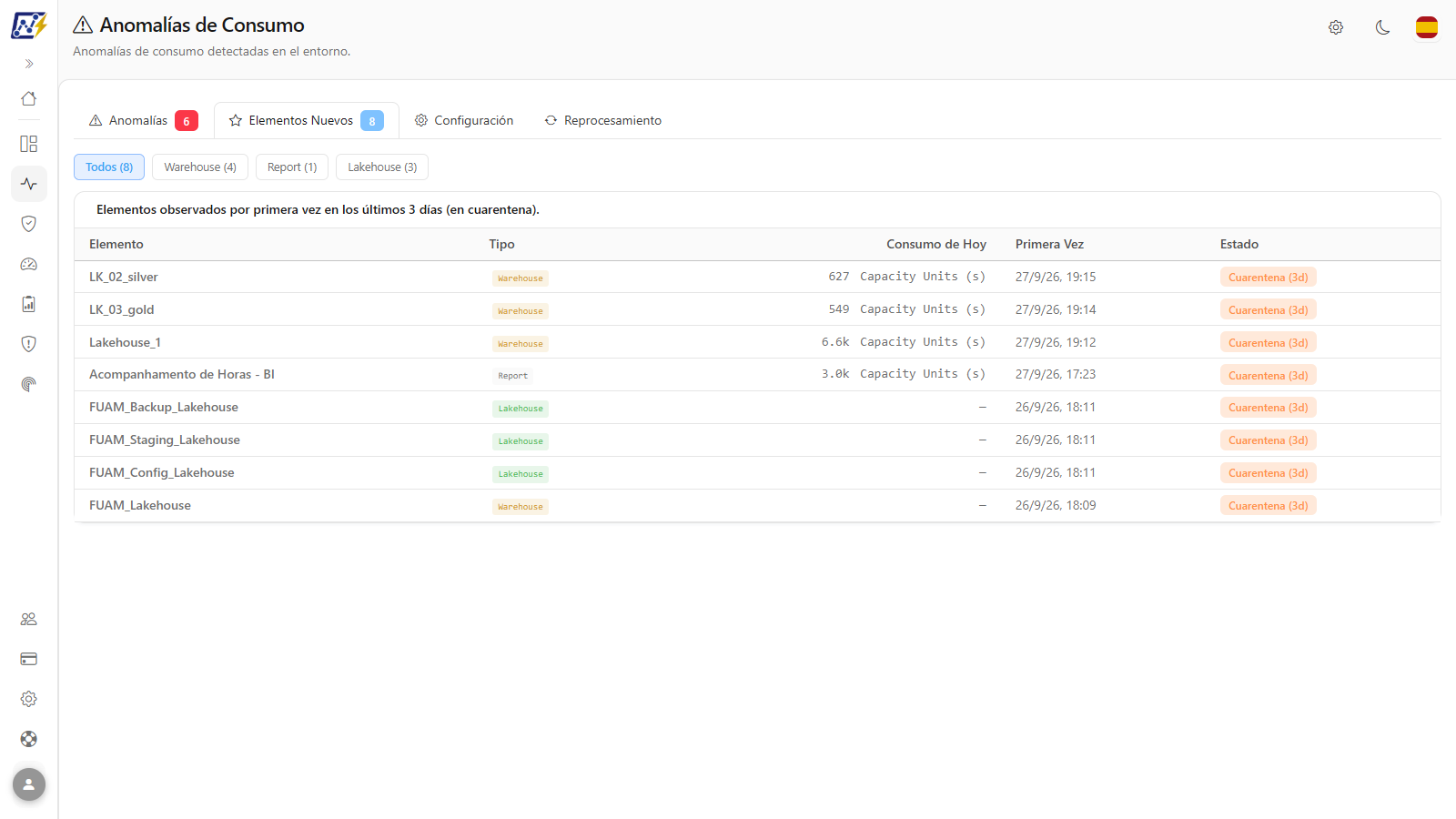Expand the sidebar with the double chevron
1456x819 pixels.
coord(29,64)
